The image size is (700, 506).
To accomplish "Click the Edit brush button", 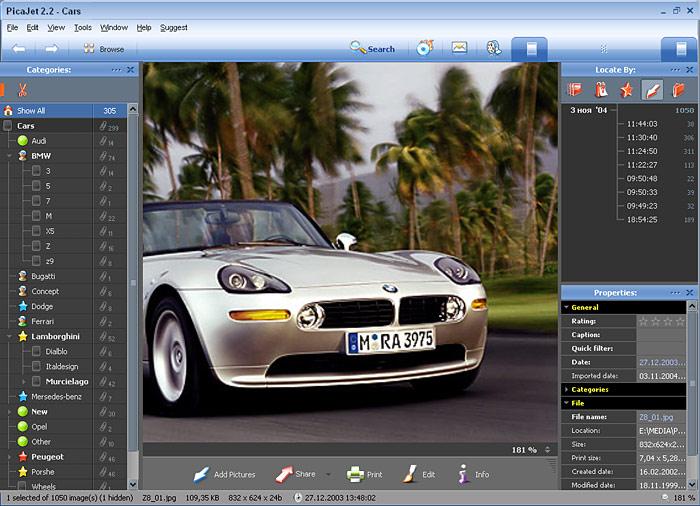I will tap(418, 474).
